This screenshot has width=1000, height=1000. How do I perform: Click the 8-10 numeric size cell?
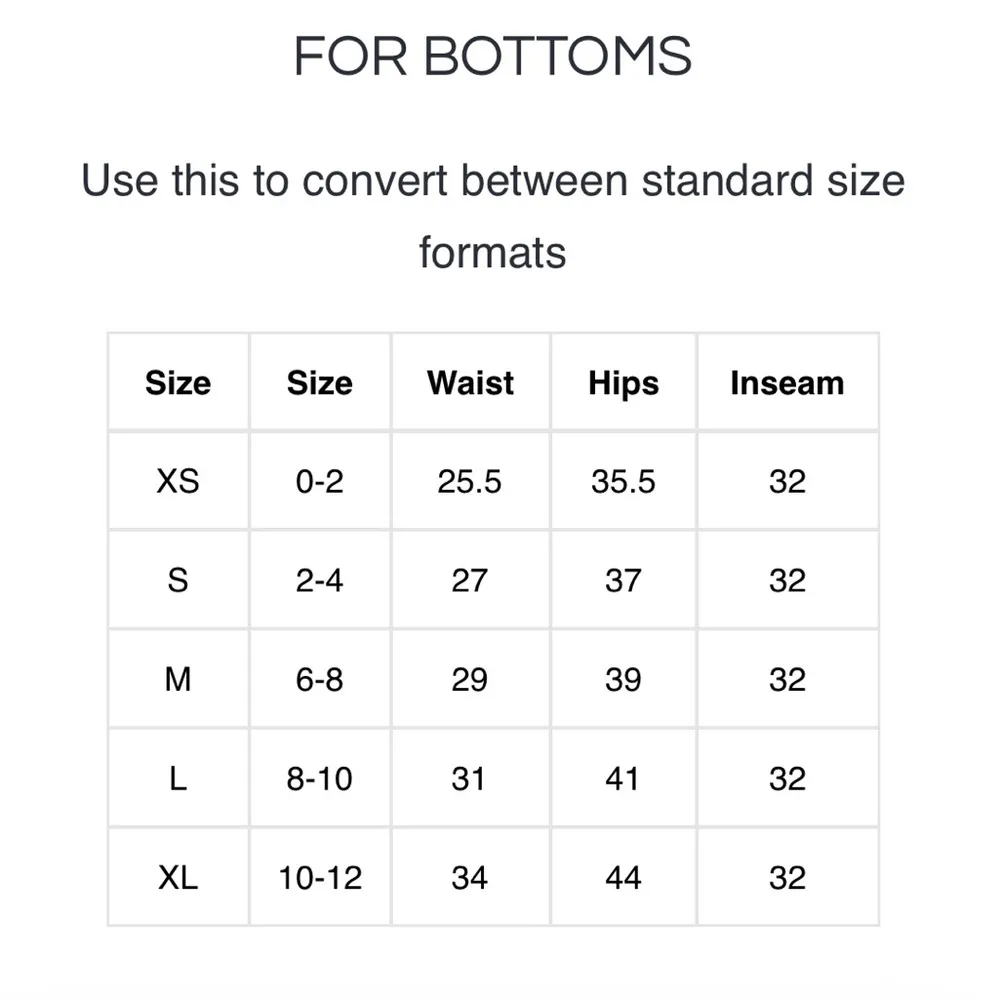[x=319, y=778]
